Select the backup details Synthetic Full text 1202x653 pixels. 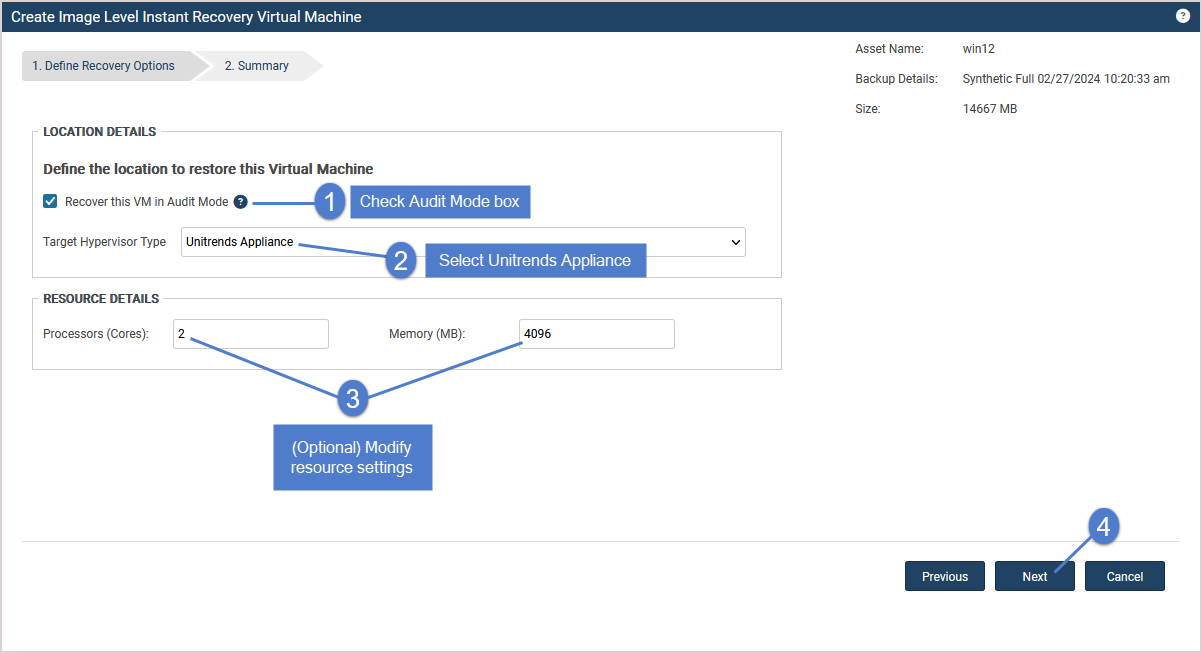point(1066,79)
